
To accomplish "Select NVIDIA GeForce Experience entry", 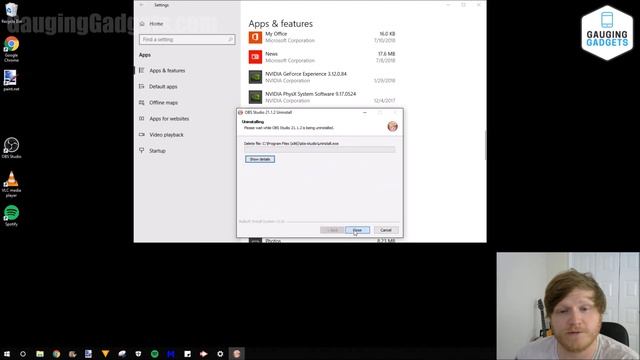I will [x=322, y=77].
